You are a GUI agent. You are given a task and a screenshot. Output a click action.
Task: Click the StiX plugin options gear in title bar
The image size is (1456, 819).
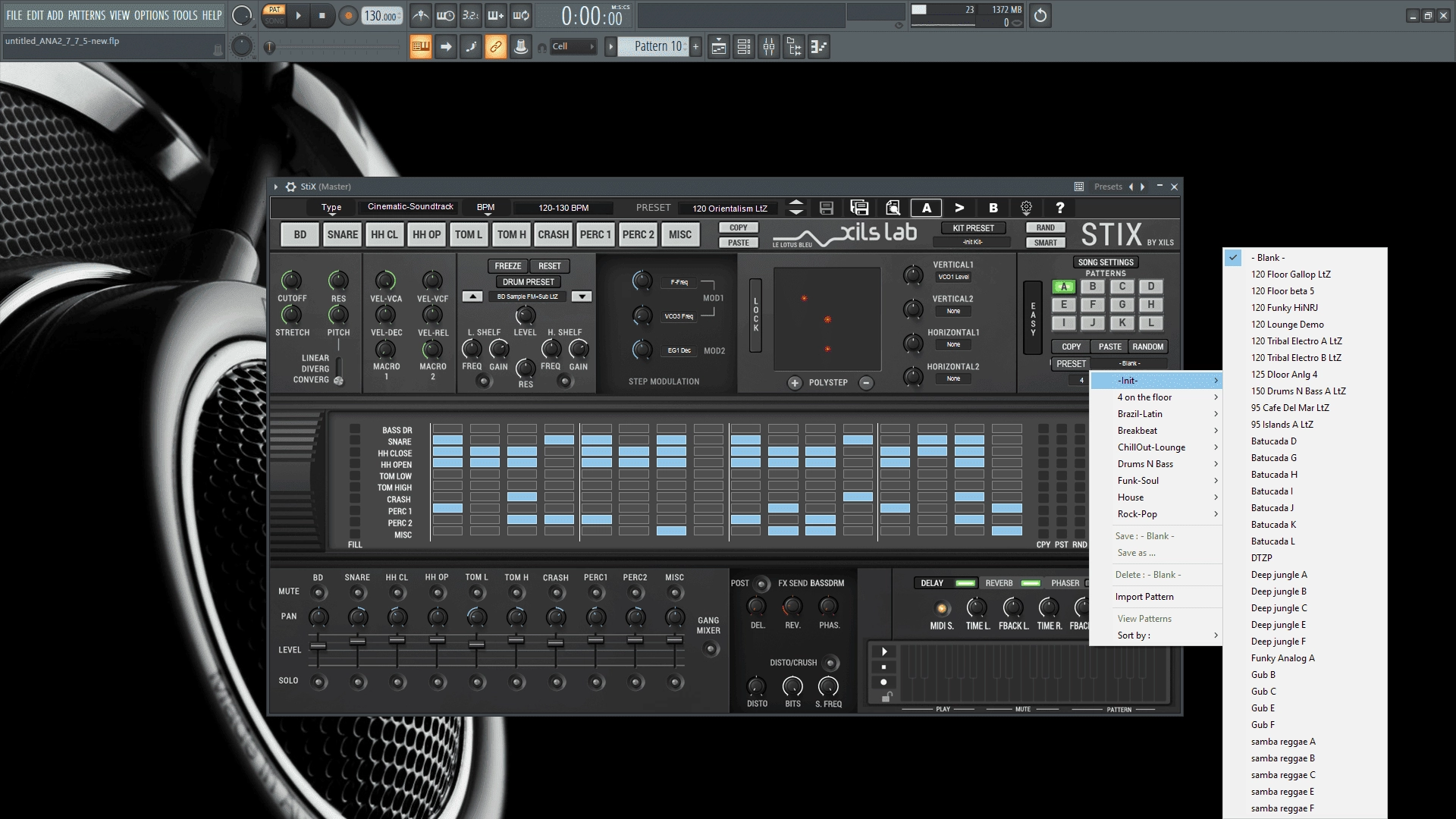coord(290,187)
